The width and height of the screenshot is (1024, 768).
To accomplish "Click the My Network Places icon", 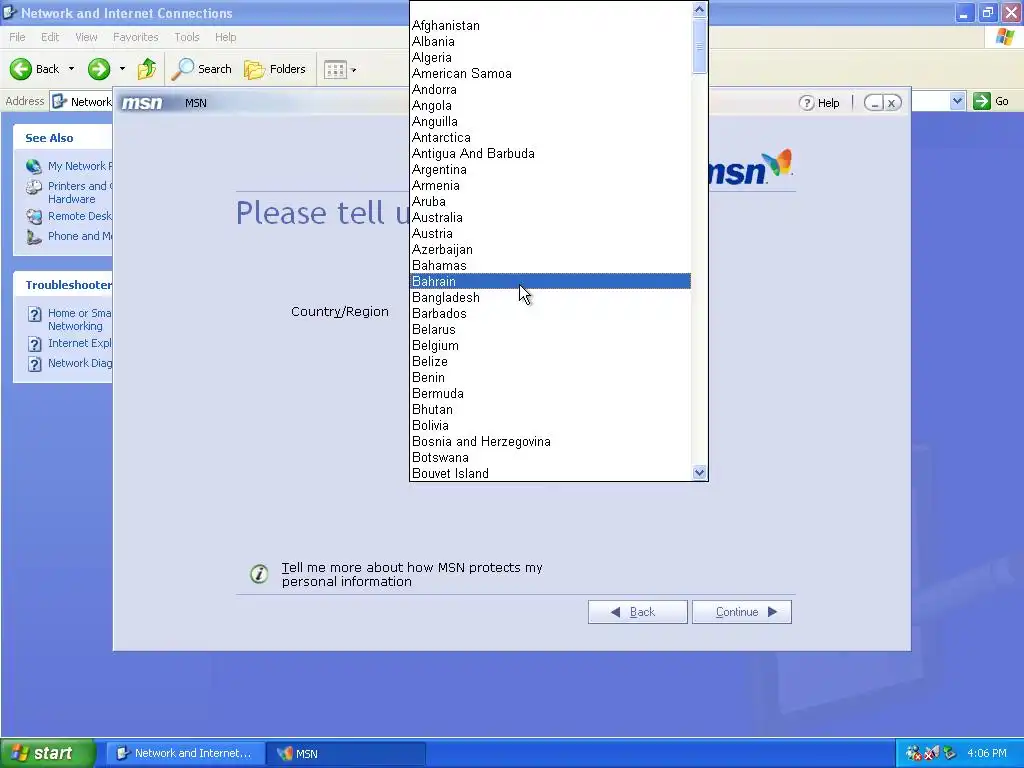I will tap(34, 166).
